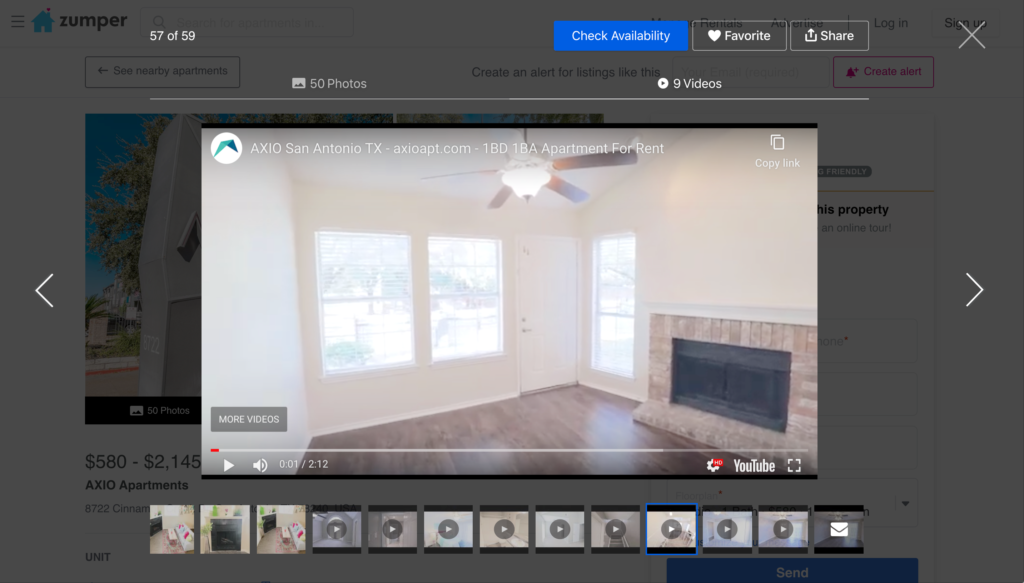The image size is (1024, 583).
Task: Open video on YouTube logo
Action: (754, 465)
